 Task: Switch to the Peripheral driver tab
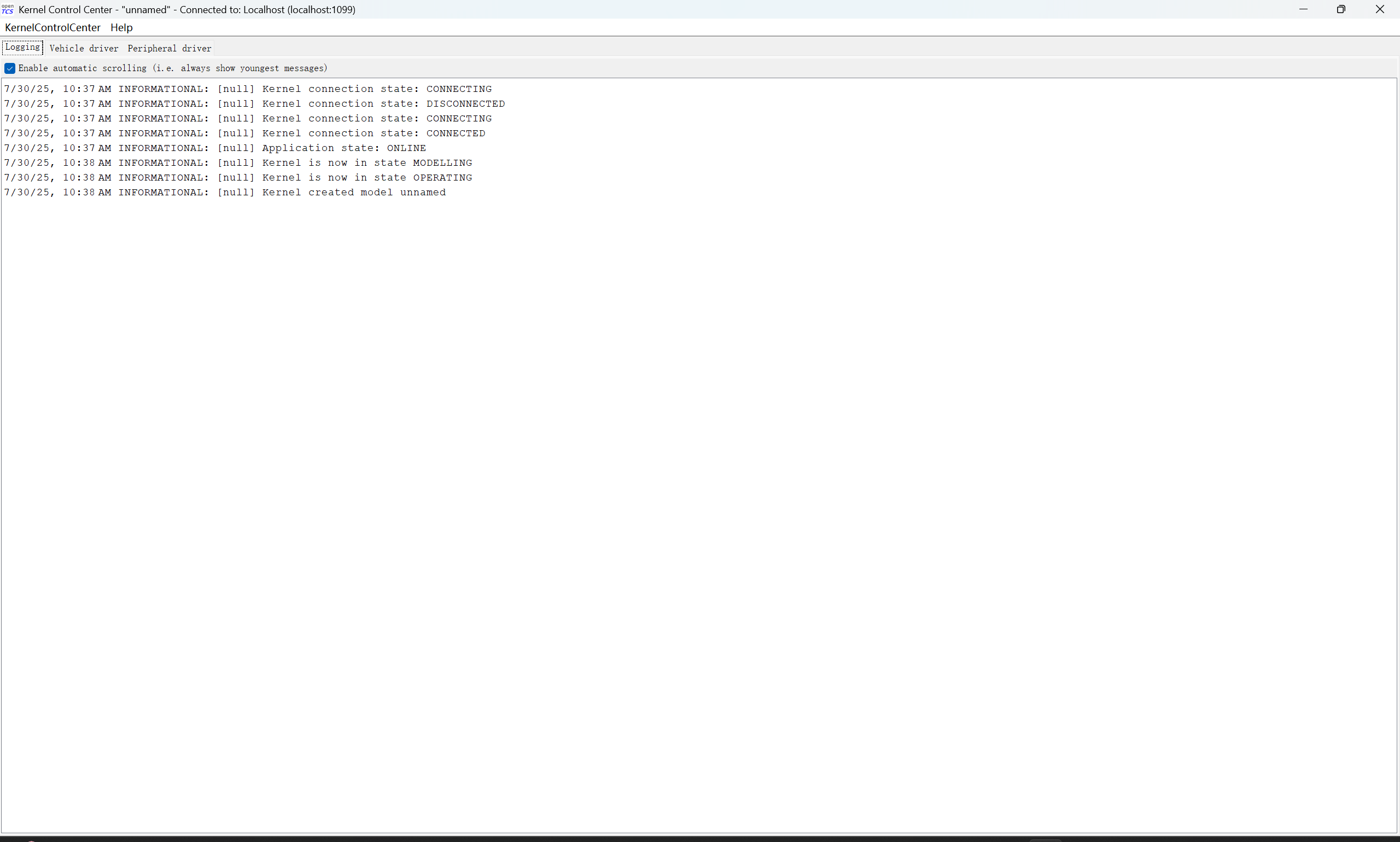[169, 48]
